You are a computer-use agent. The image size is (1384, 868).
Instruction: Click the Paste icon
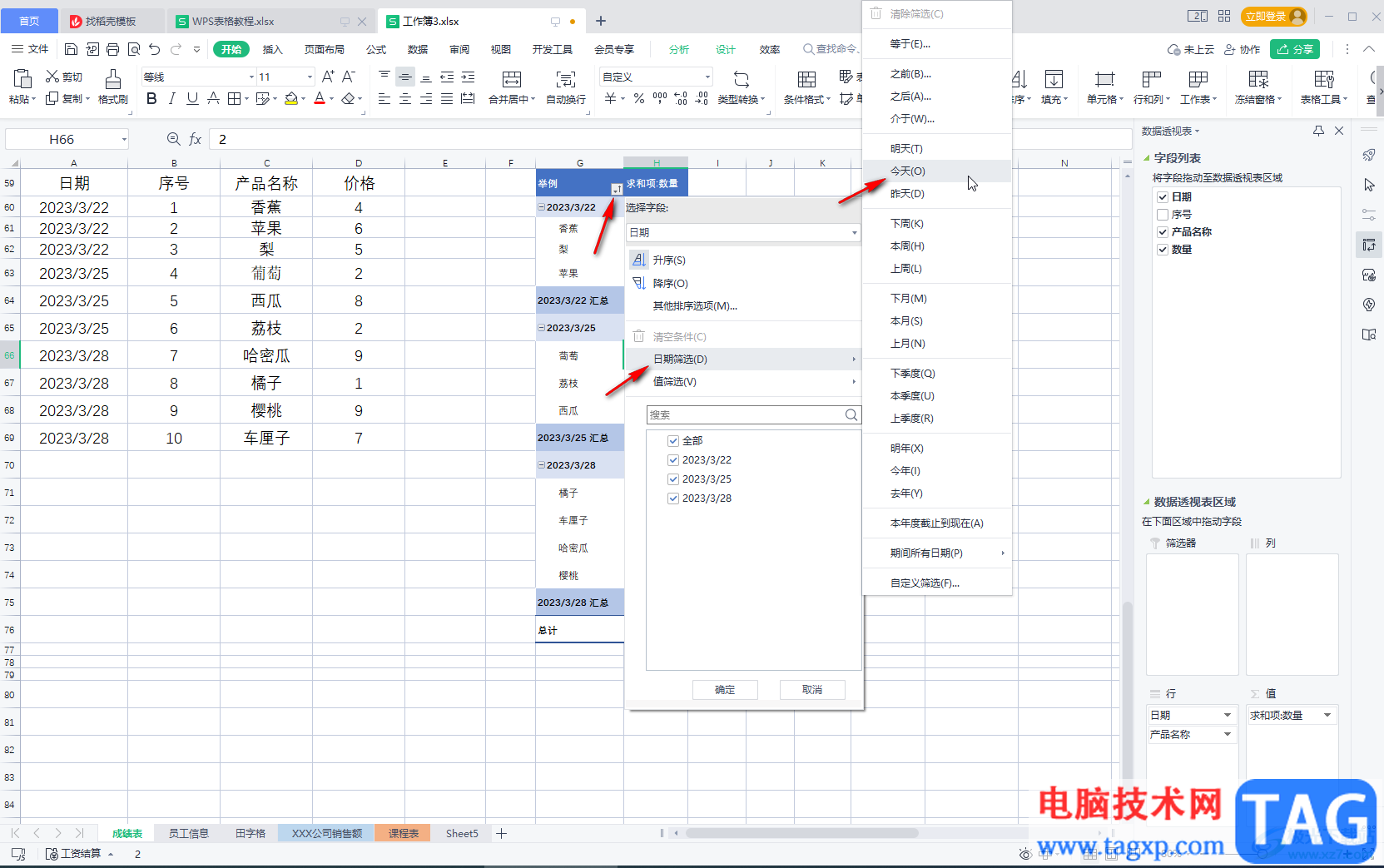pos(22,78)
